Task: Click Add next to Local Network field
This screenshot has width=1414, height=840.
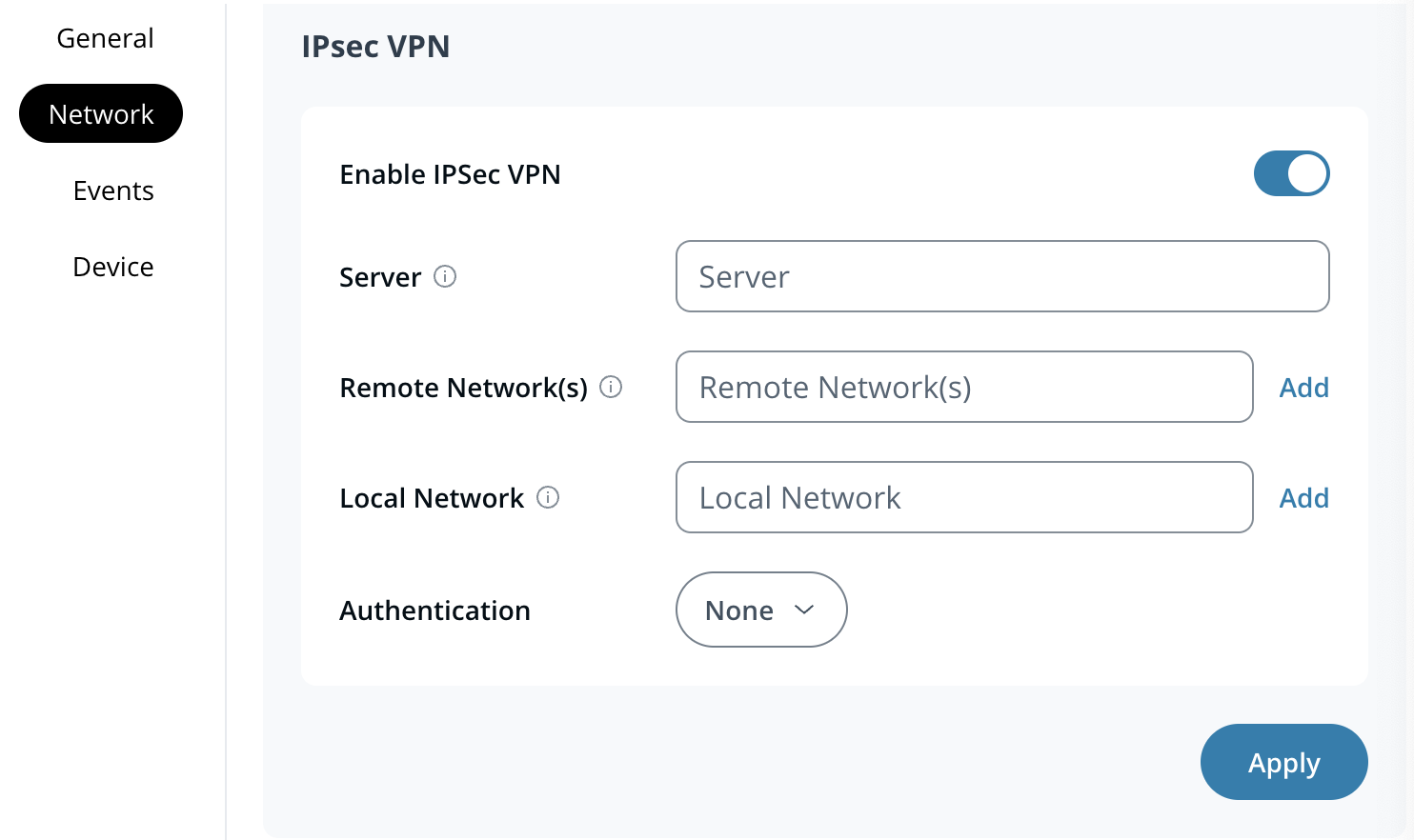Action: point(1303,498)
